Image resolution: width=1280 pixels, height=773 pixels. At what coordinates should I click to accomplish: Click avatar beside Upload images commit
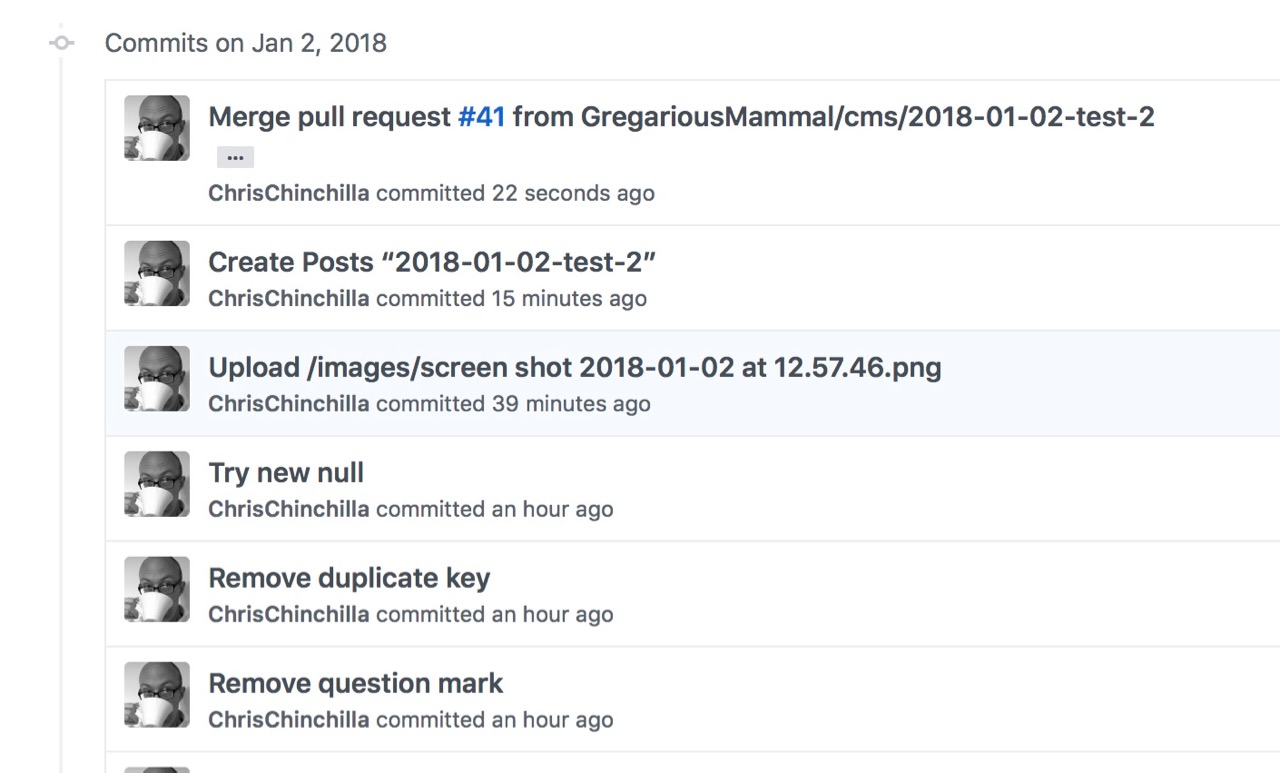[157, 378]
